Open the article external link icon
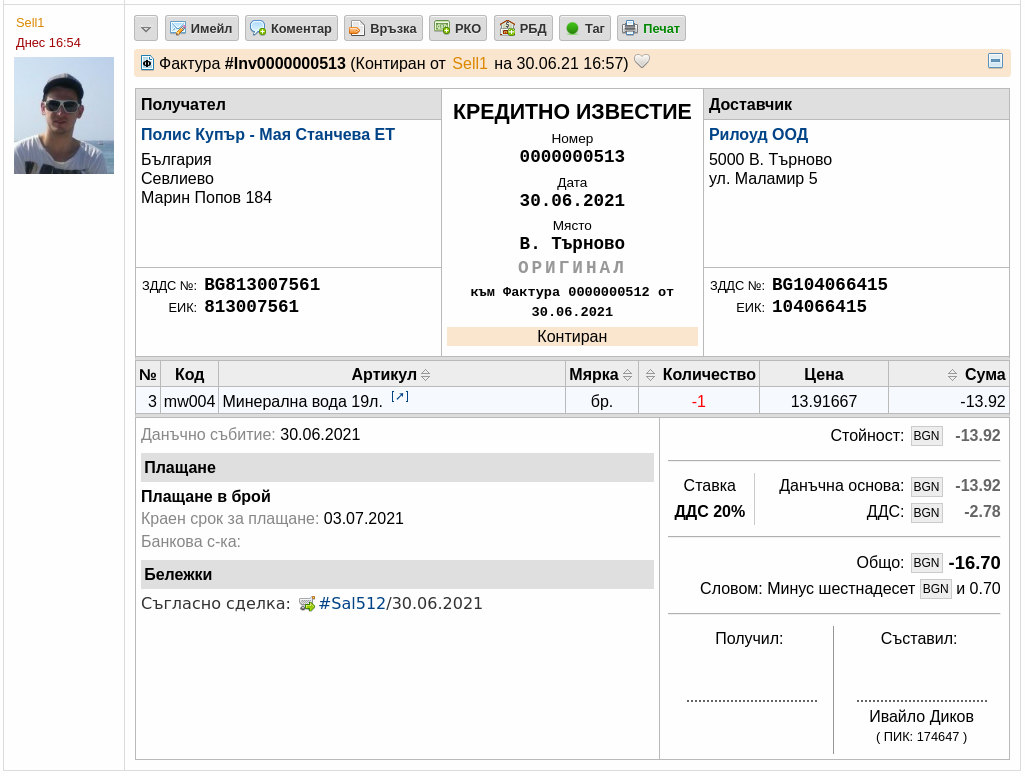The height and width of the screenshot is (774, 1025). coord(399,396)
